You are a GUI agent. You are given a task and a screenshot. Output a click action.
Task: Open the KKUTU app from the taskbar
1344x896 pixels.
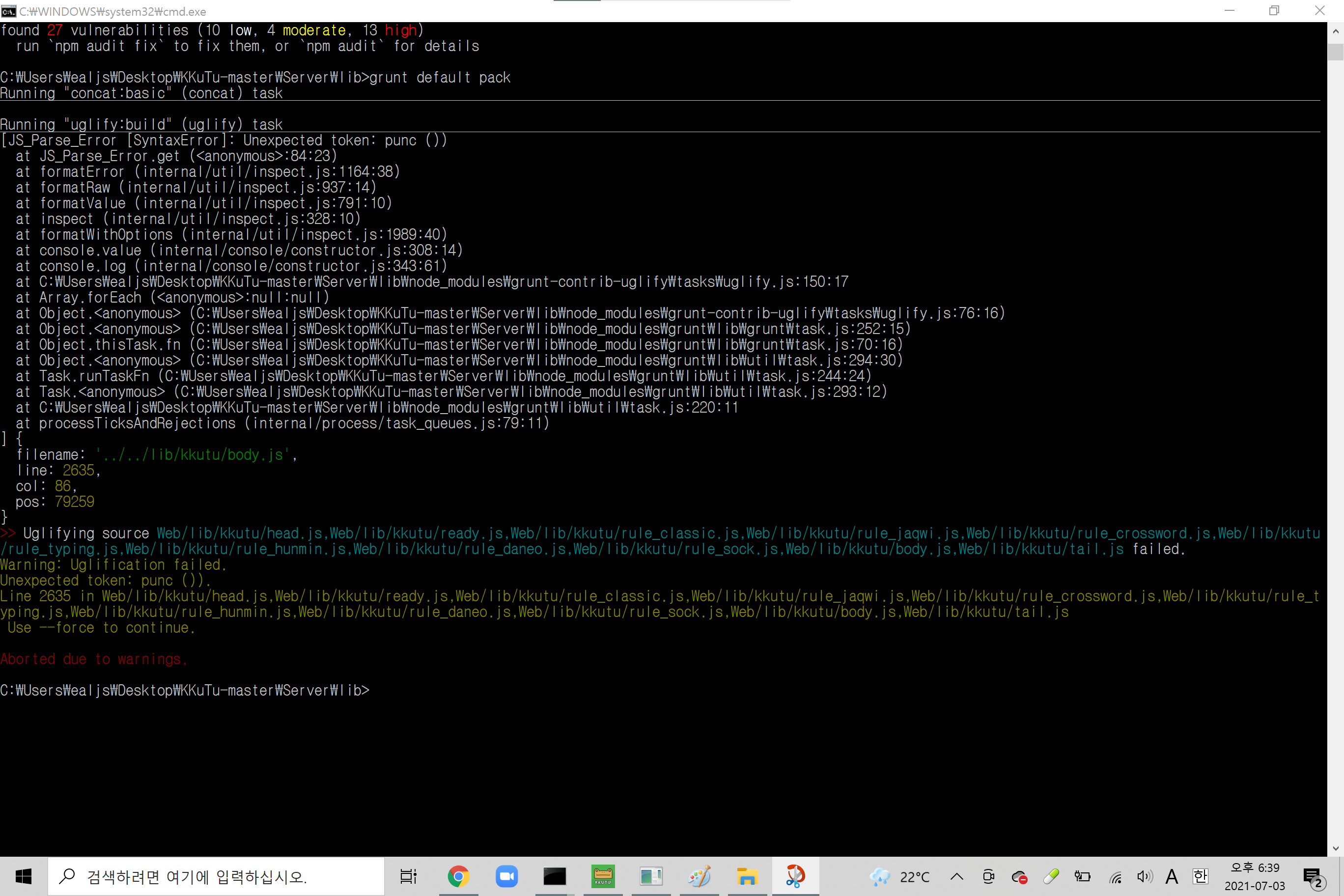[x=603, y=876]
